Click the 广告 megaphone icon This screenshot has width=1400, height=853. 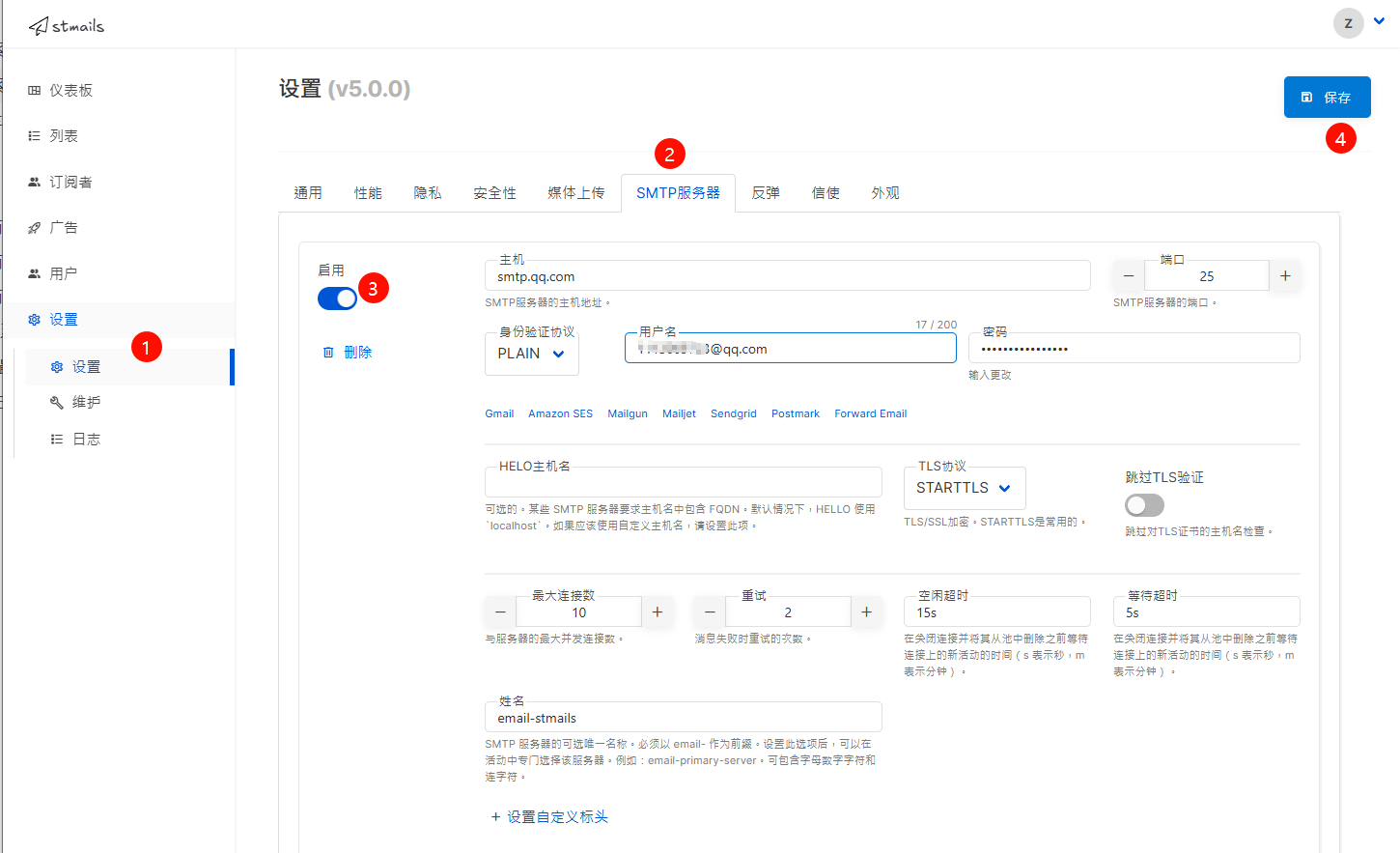34,226
